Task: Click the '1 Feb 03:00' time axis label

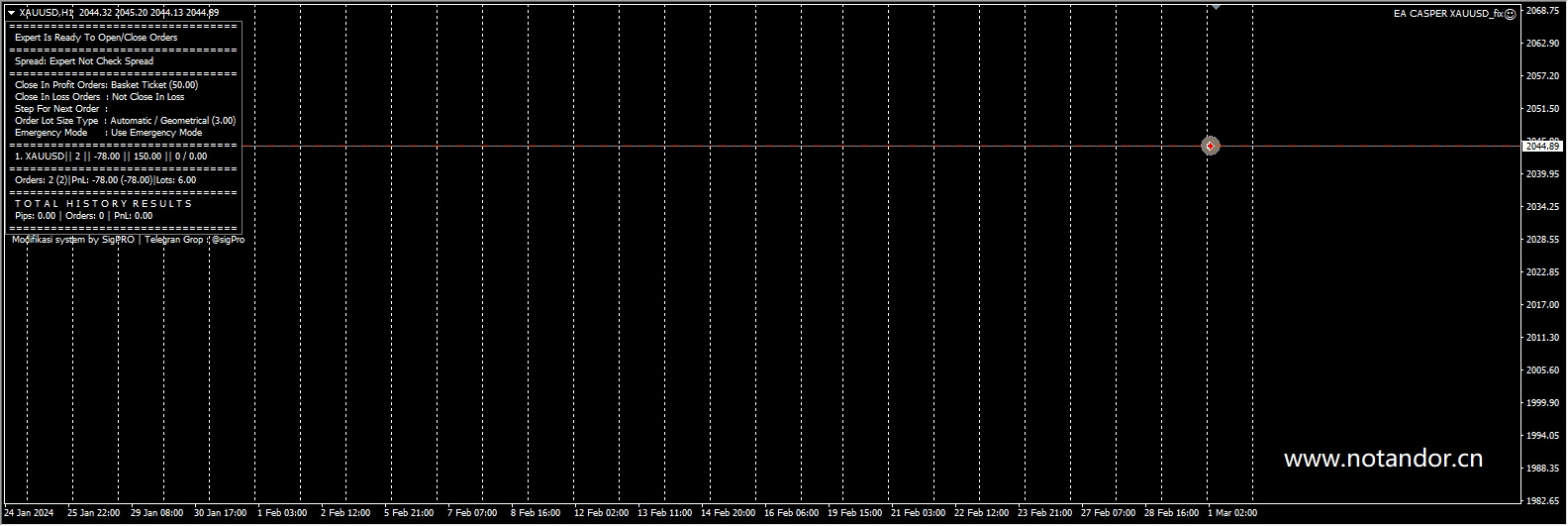Action: 282,514
